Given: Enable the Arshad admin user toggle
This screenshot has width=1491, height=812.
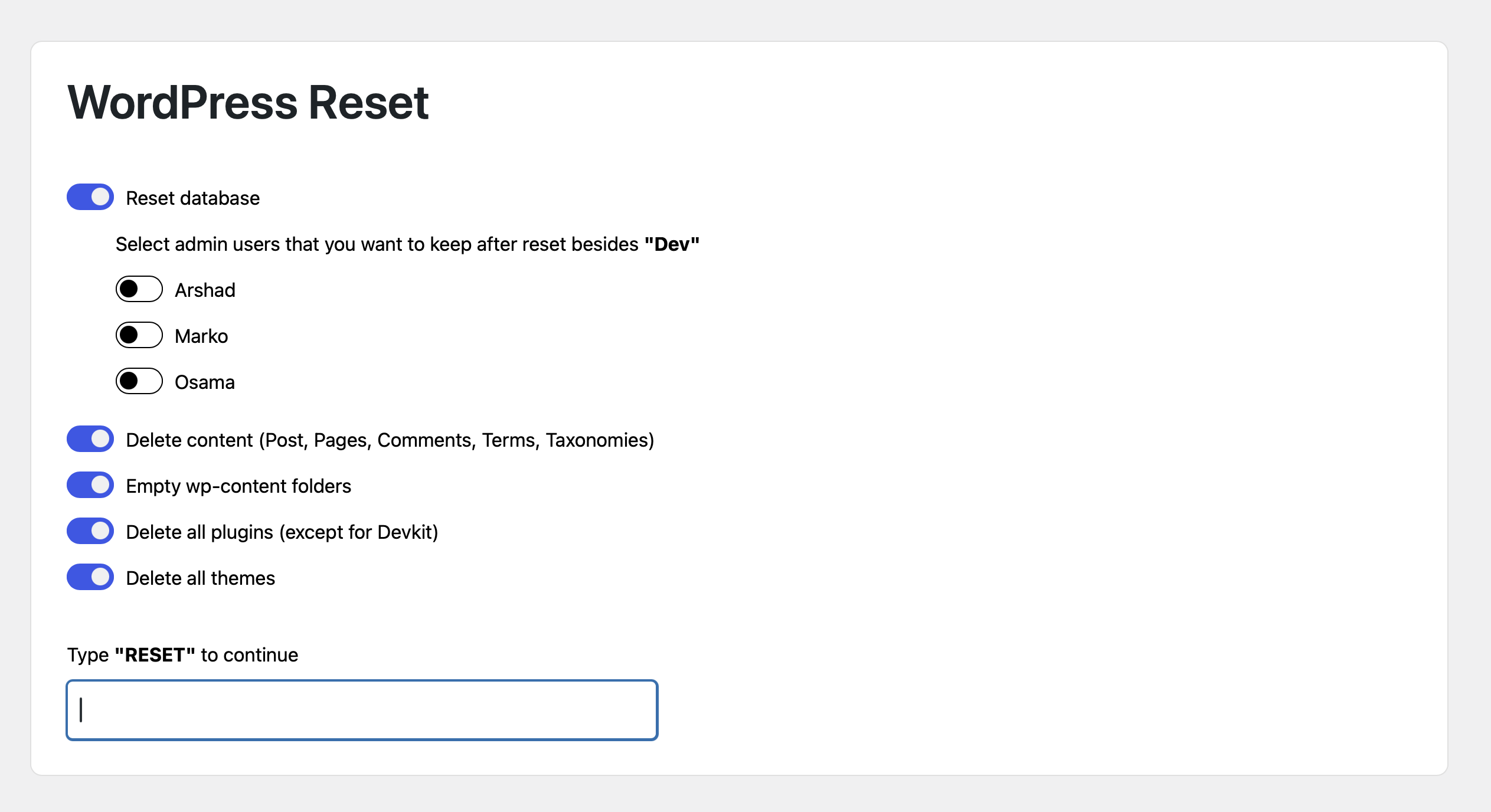Looking at the screenshot, I should point(139,289).
